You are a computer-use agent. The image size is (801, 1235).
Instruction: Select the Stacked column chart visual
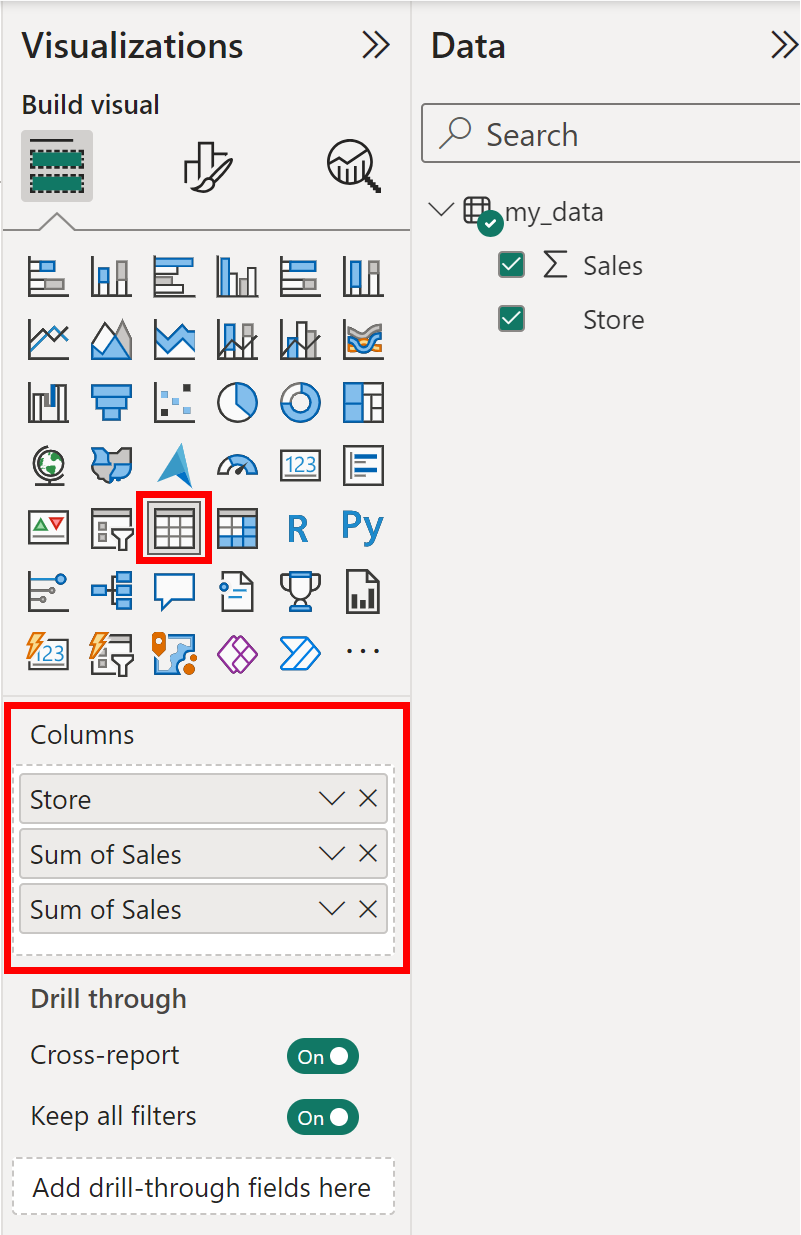click(x=111, y=277)
